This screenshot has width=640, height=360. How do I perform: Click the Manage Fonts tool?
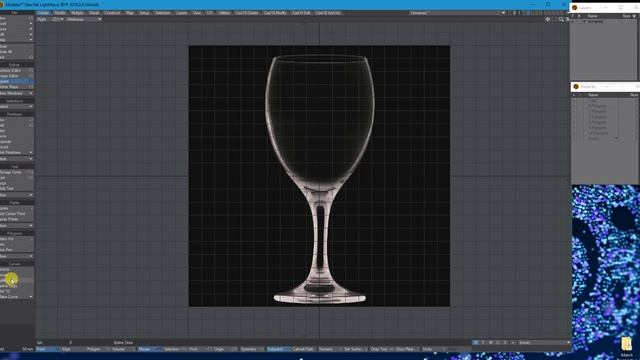tap(16, 172)
